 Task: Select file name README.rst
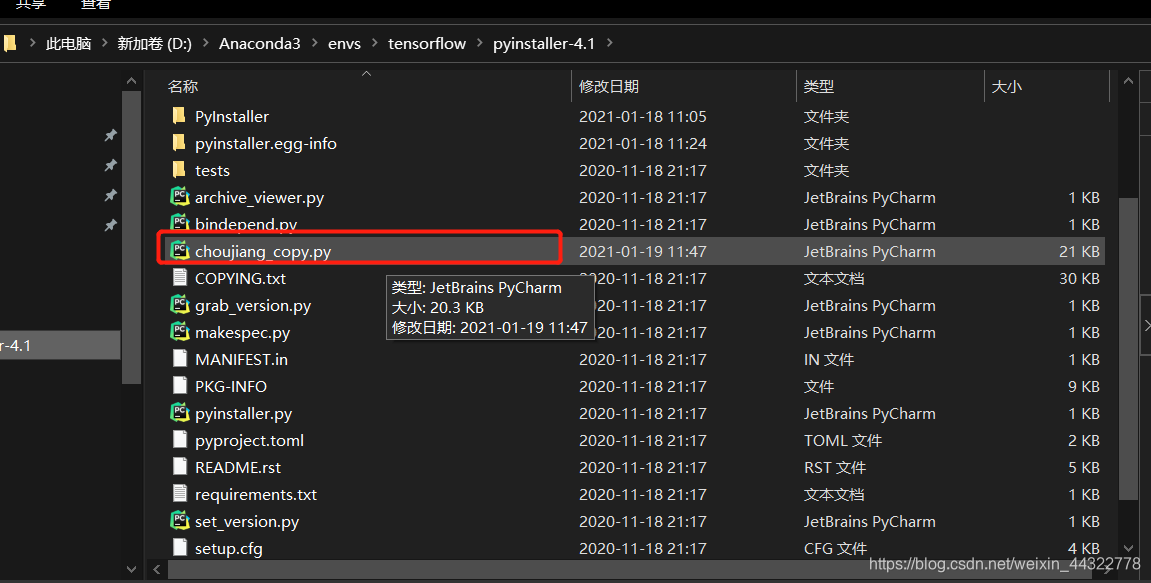[238, 467]
